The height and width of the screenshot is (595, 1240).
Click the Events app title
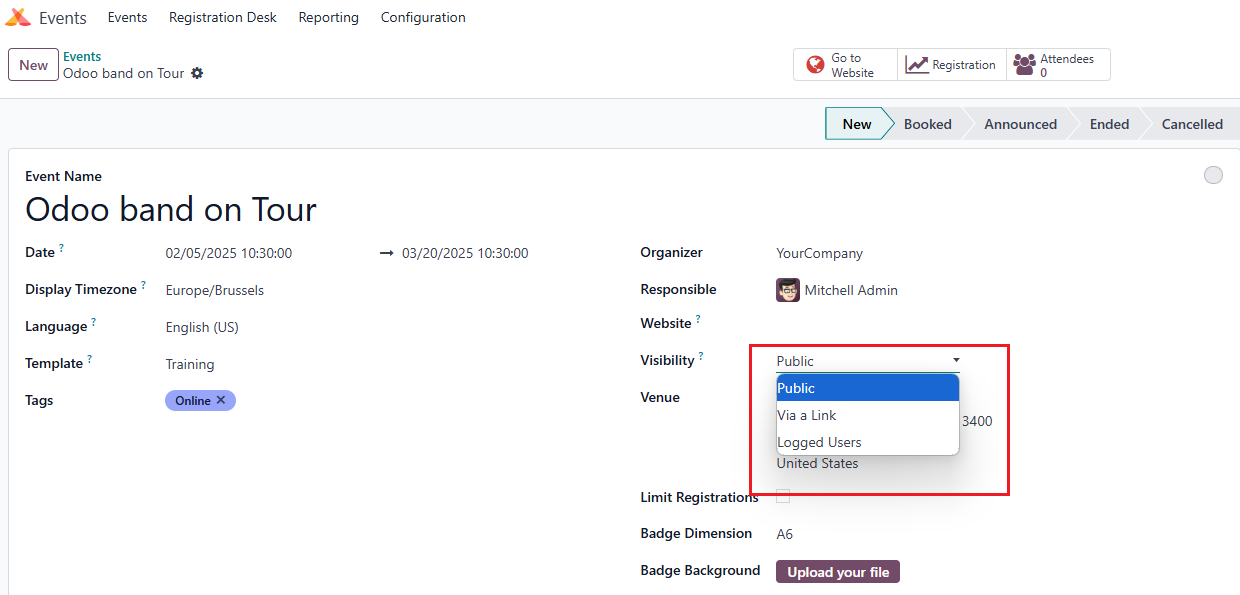coord(63,18)
